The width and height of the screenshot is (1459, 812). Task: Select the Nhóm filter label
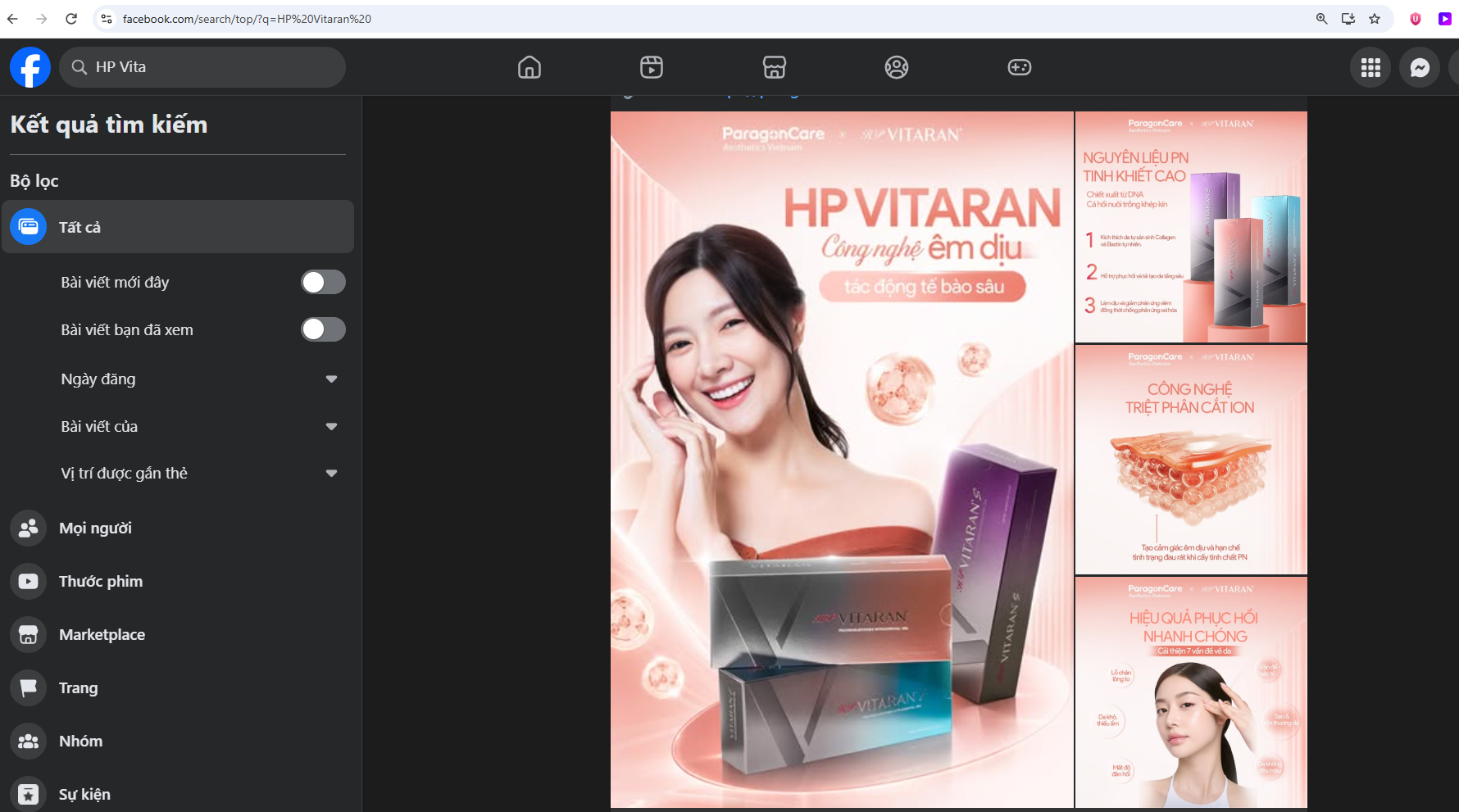[80, 742]
